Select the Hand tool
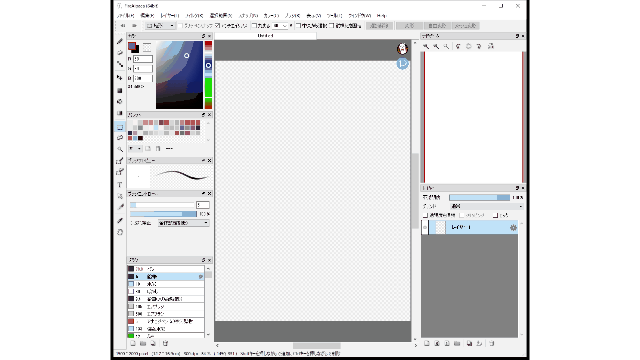Screen dimensions: 640x360 120,232
